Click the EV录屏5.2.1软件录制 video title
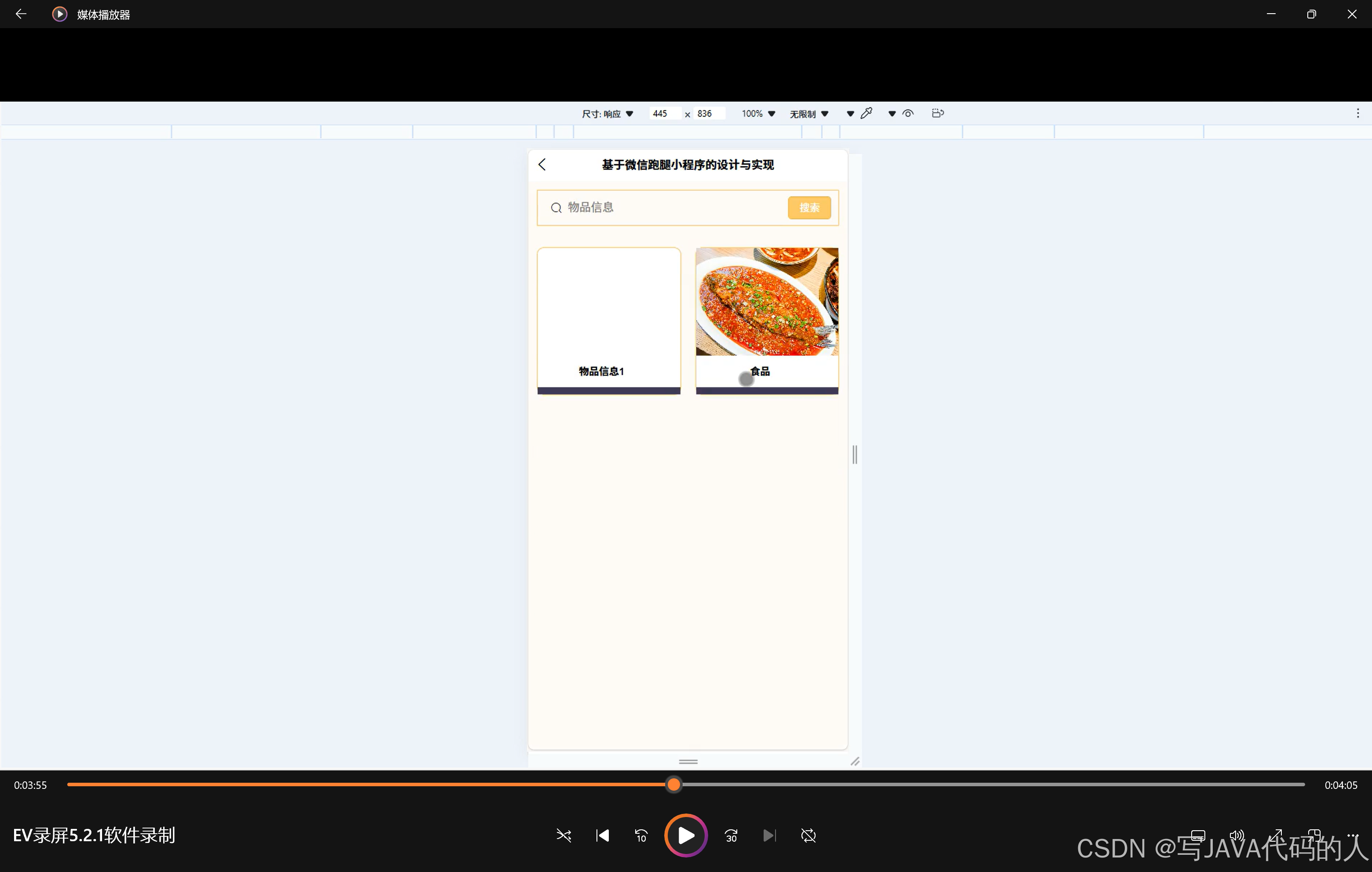 click(x=94, y=836)
